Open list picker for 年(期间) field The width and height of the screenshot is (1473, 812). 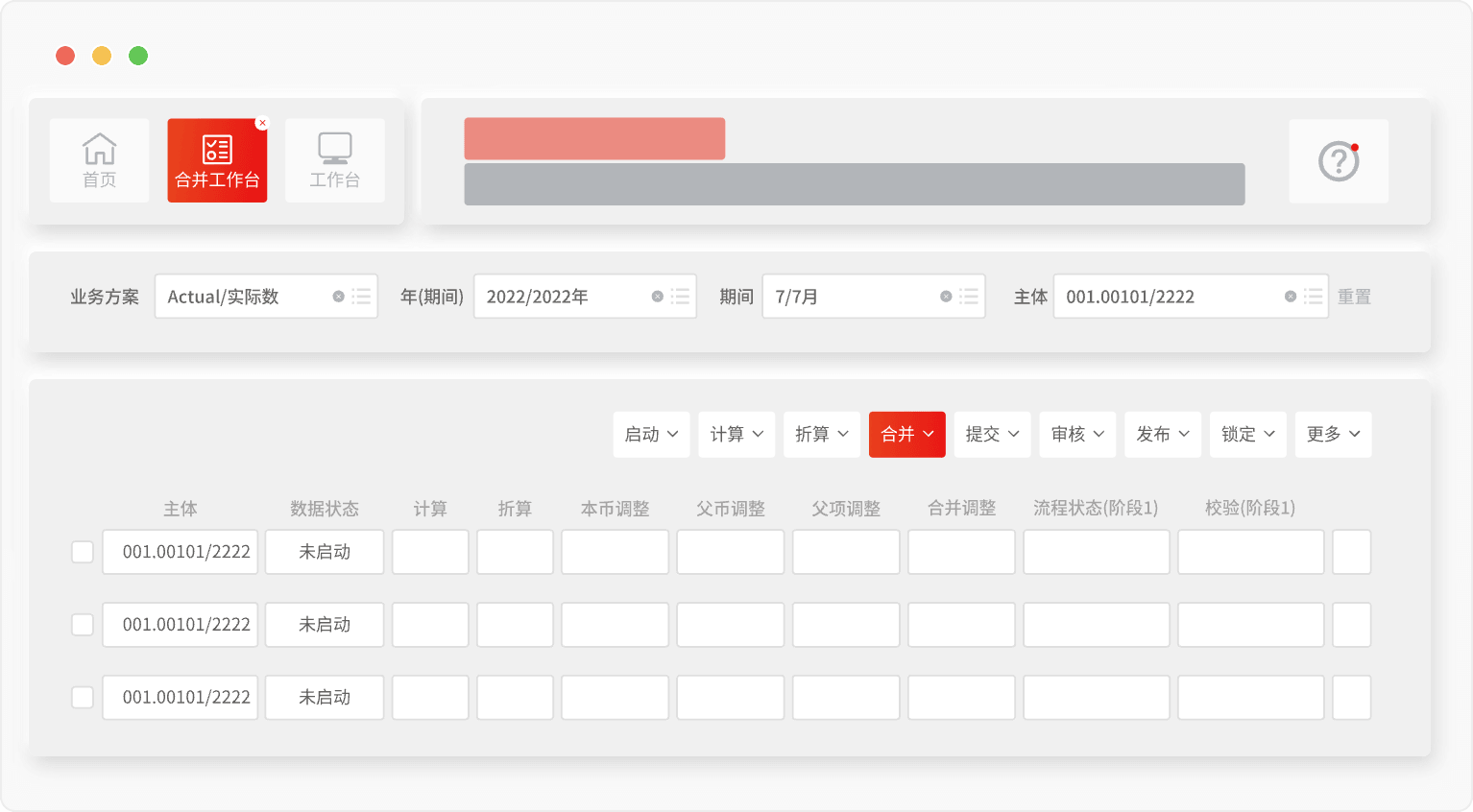pos(680,297)
